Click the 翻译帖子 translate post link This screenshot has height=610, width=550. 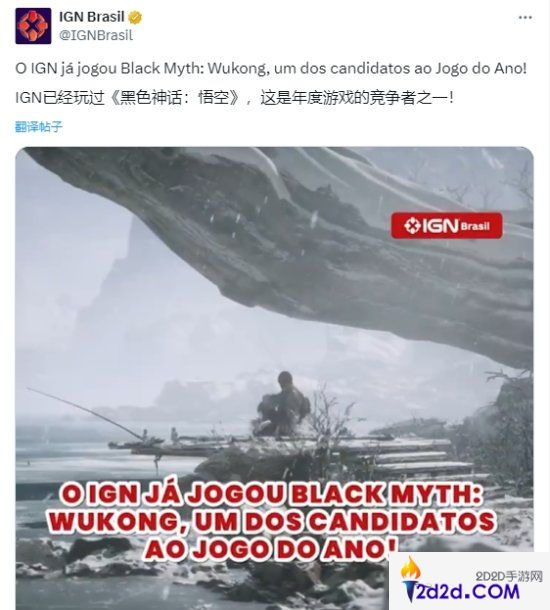point(39,126)
